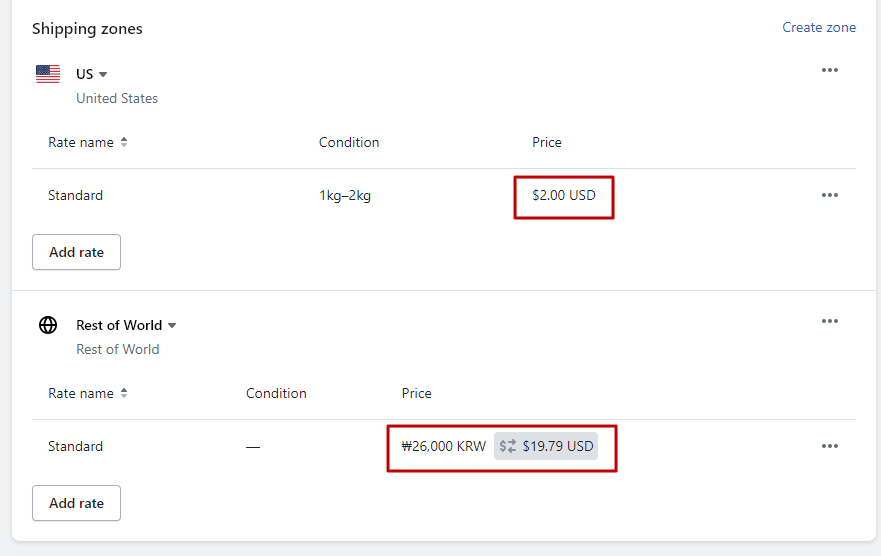Sort Rest of World rates by Rate name
Image resolution: width=881 pixels, height=556 pixels.
click(x=124, y=393)
